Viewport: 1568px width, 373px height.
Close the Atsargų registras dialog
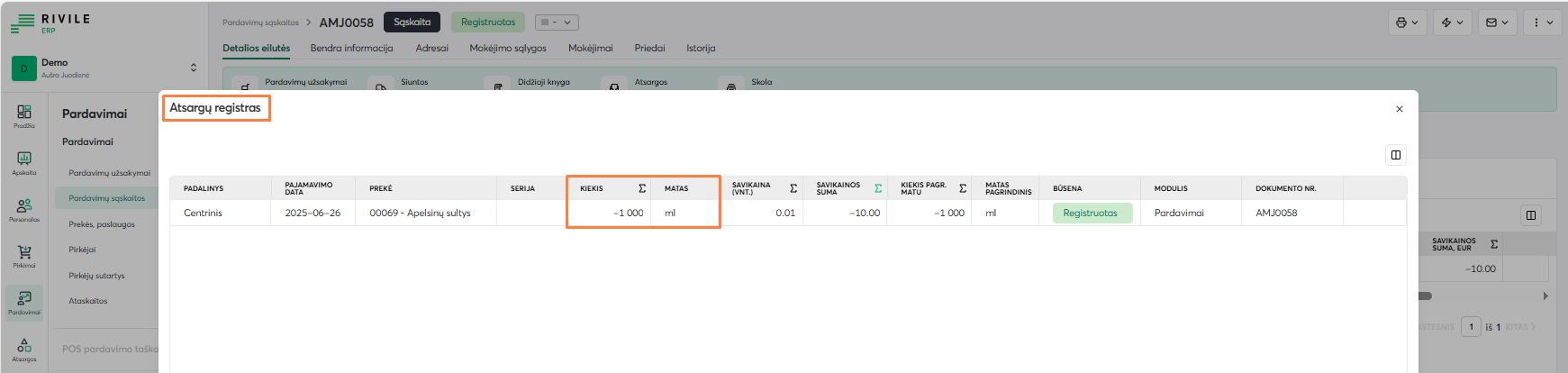point(1399,109)
